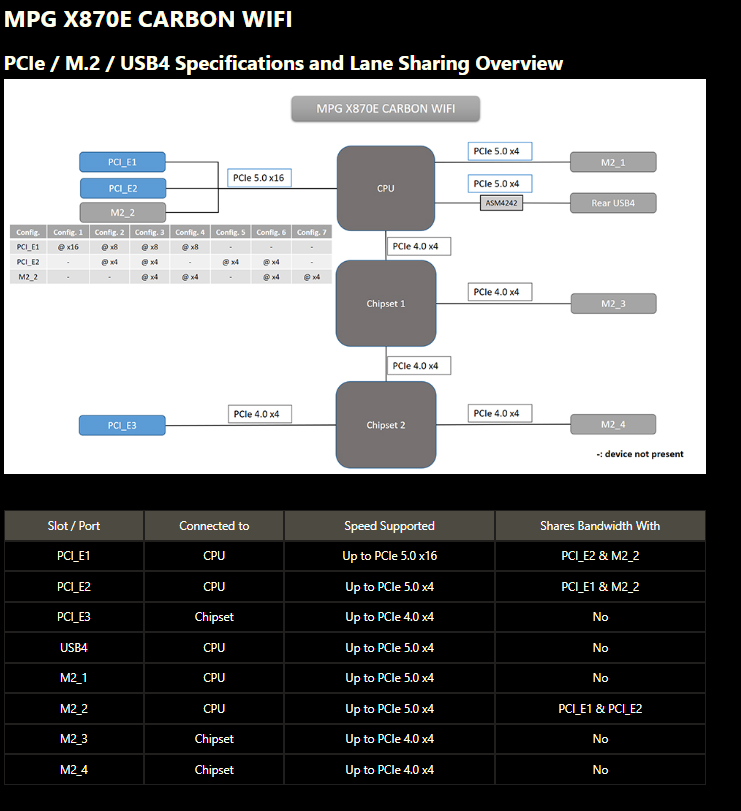Click the Slot / Port column header

pos(74,526)
